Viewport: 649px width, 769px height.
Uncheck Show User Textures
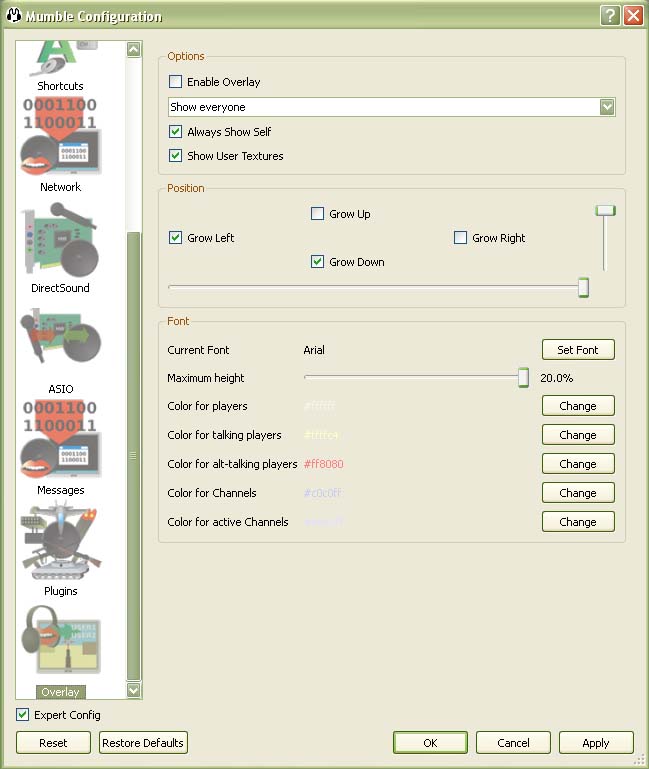pyautogui.click(x=175, y=155)
